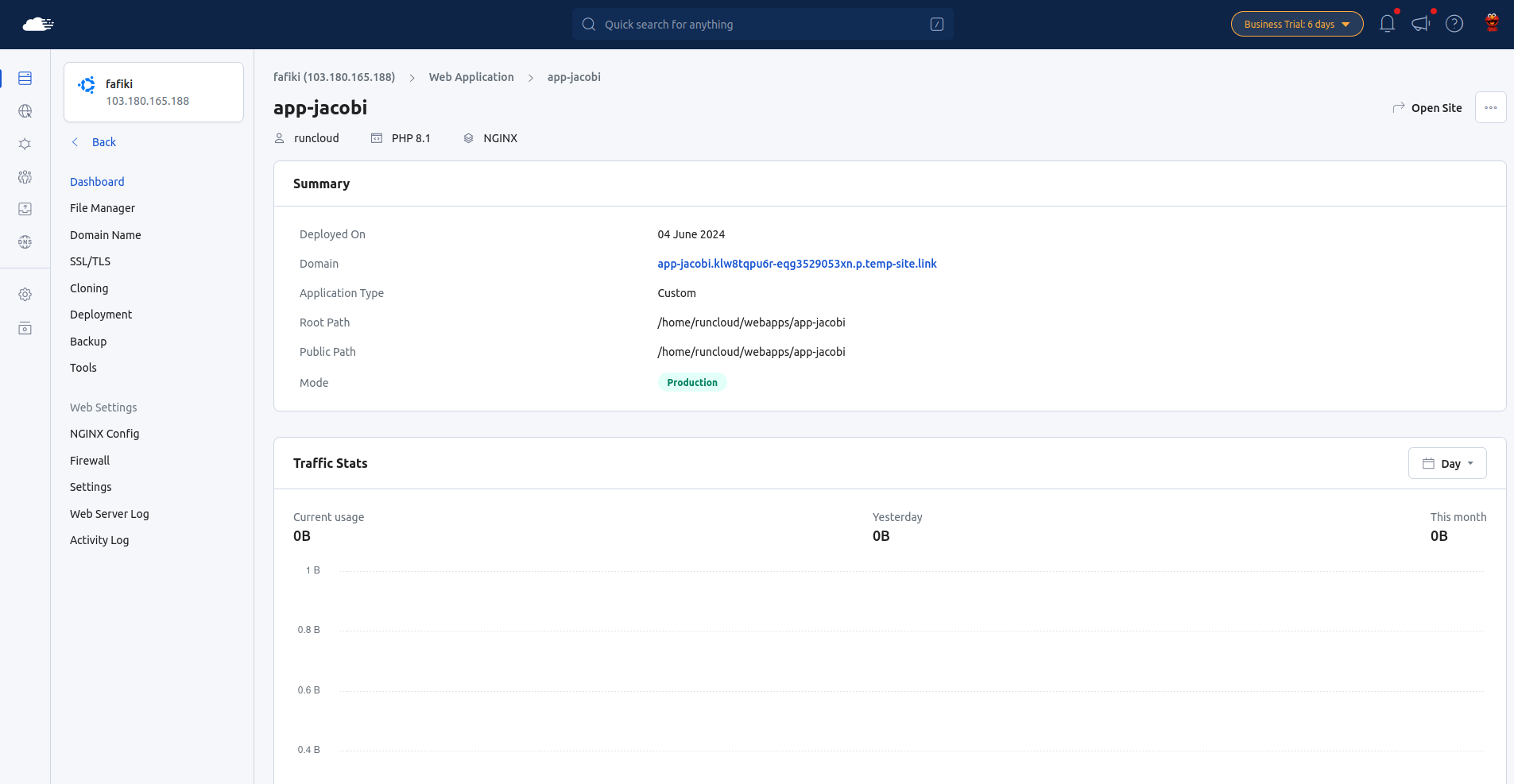Open the app-jacobi temp-site domain link

pos(797,264)
